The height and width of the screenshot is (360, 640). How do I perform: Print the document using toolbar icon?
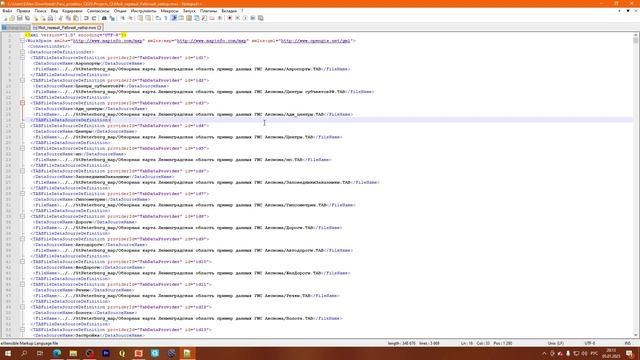pos(50,18)
